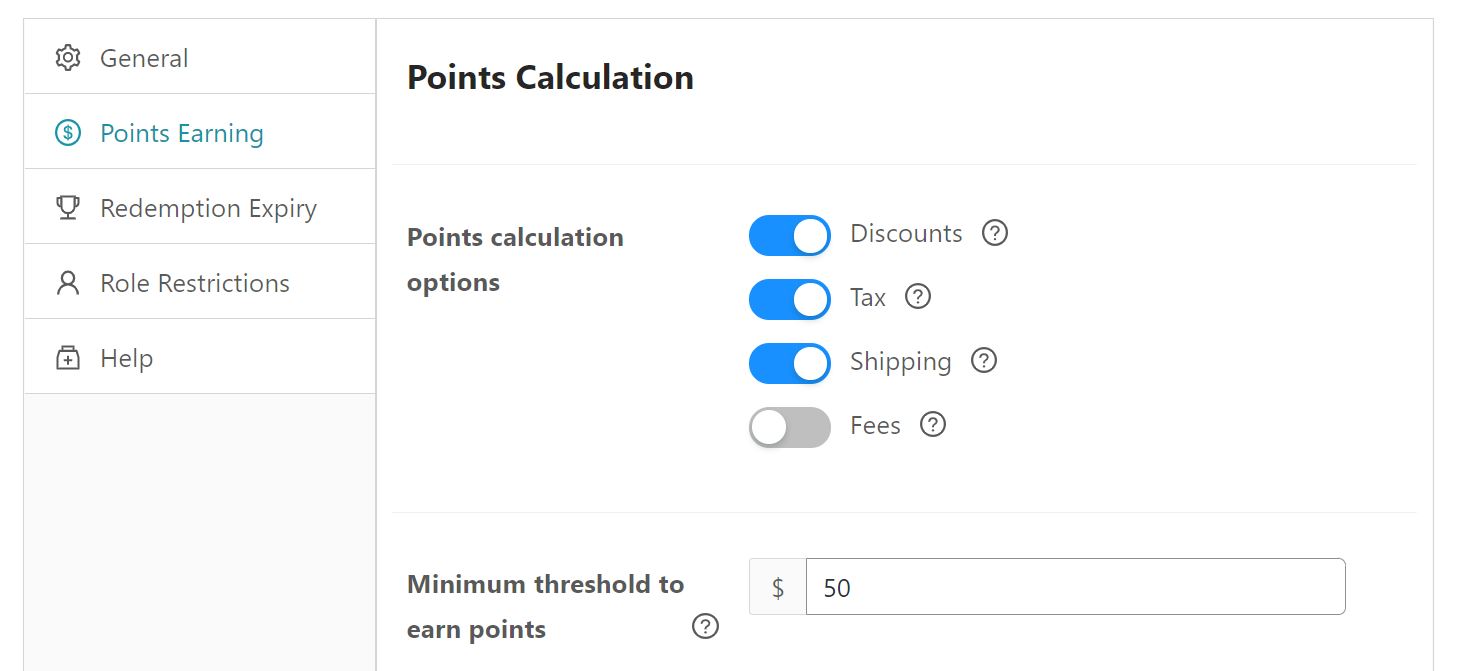The image size is (1459, 671).
Task: Go to Role Restrictions tab
Action: coord(200,282)
